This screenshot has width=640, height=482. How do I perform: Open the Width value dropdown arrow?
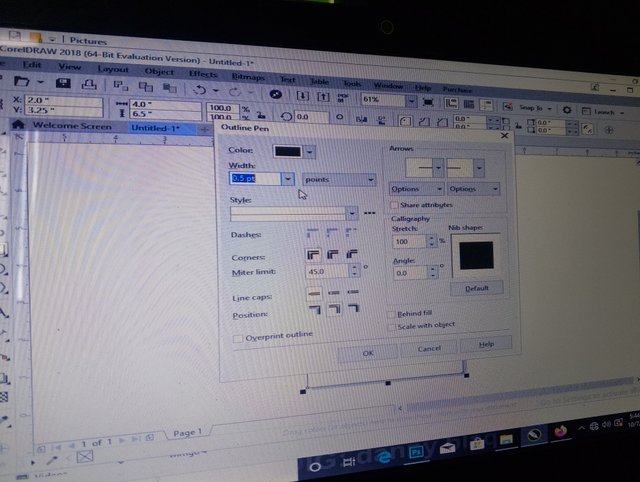[288, 179]
